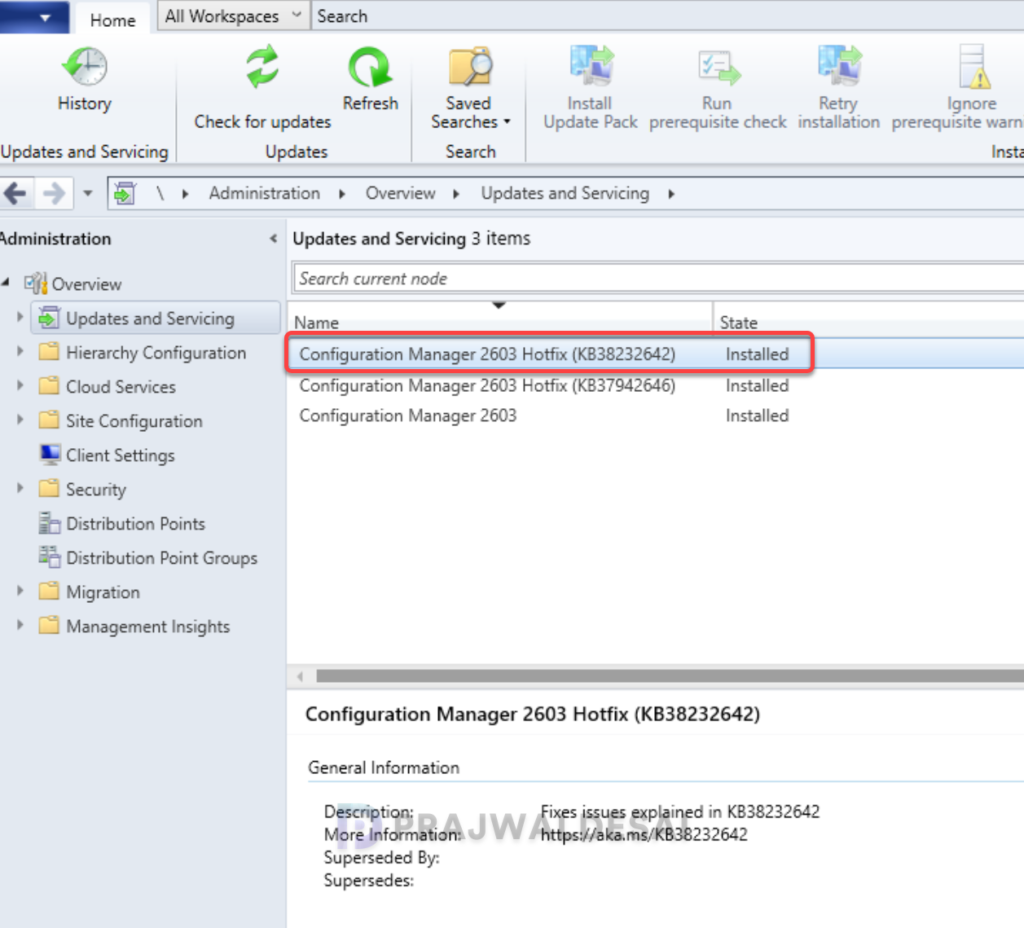Click the Distribution Point Groups icon
Image resolution: width=1024 pixels, height=928 pixels.
(x=49, y=557)
